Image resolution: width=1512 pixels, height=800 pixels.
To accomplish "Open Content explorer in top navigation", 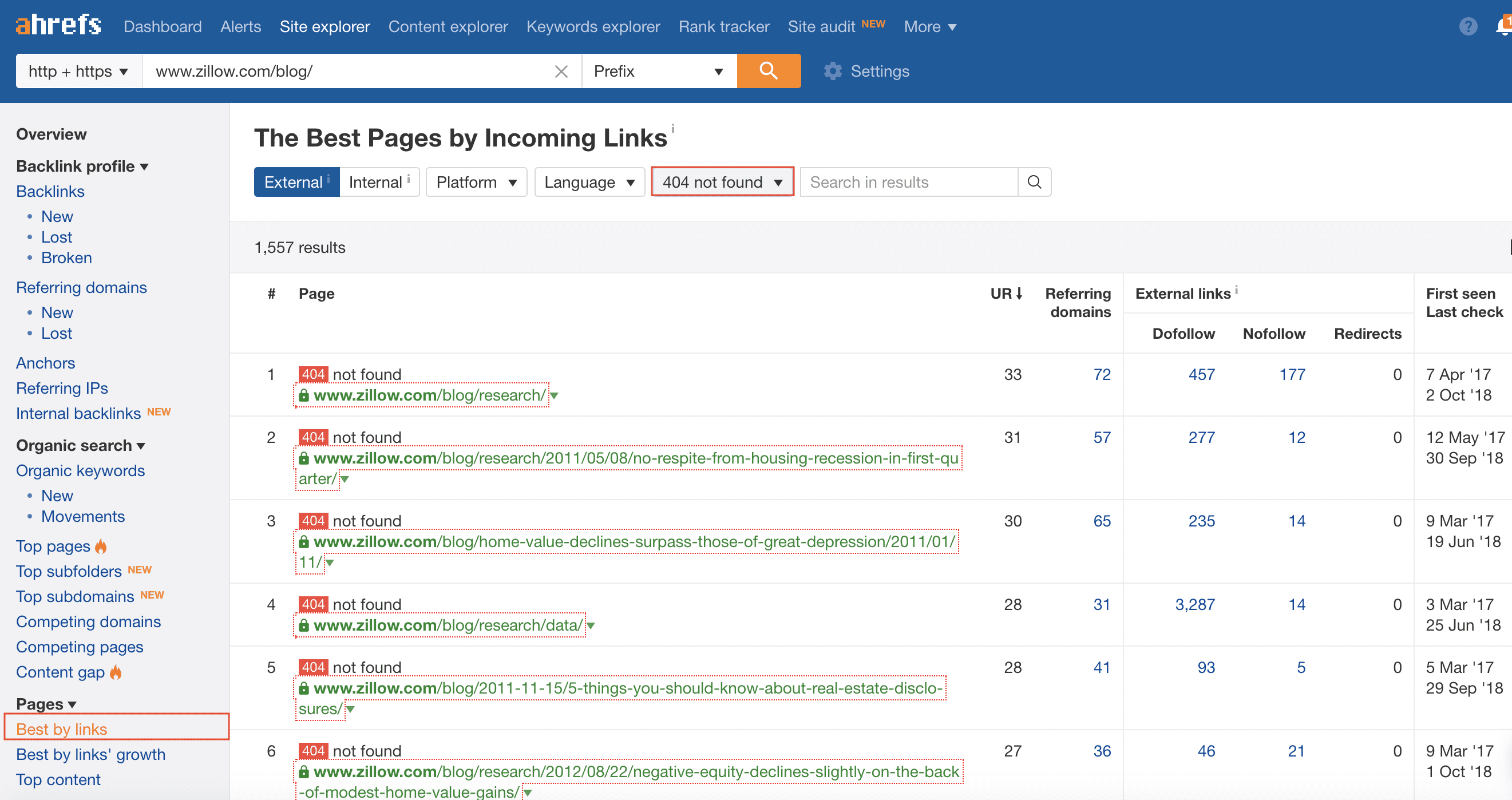I will click(x=448, y=26).
